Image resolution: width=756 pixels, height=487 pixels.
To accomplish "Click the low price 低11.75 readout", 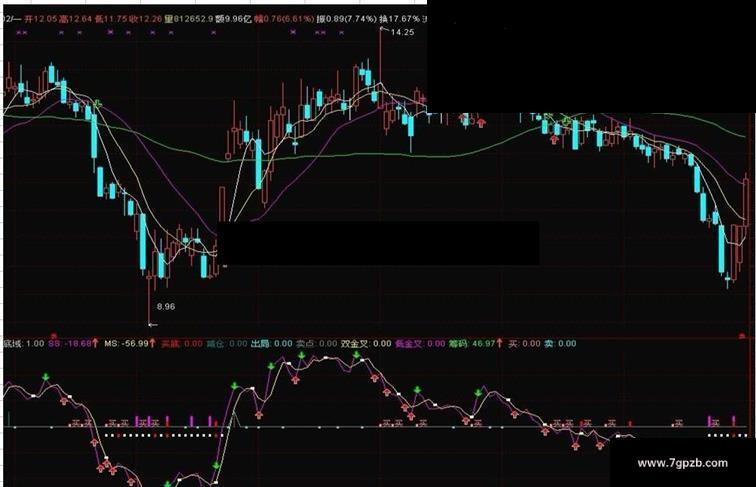I will pos(111,19).
